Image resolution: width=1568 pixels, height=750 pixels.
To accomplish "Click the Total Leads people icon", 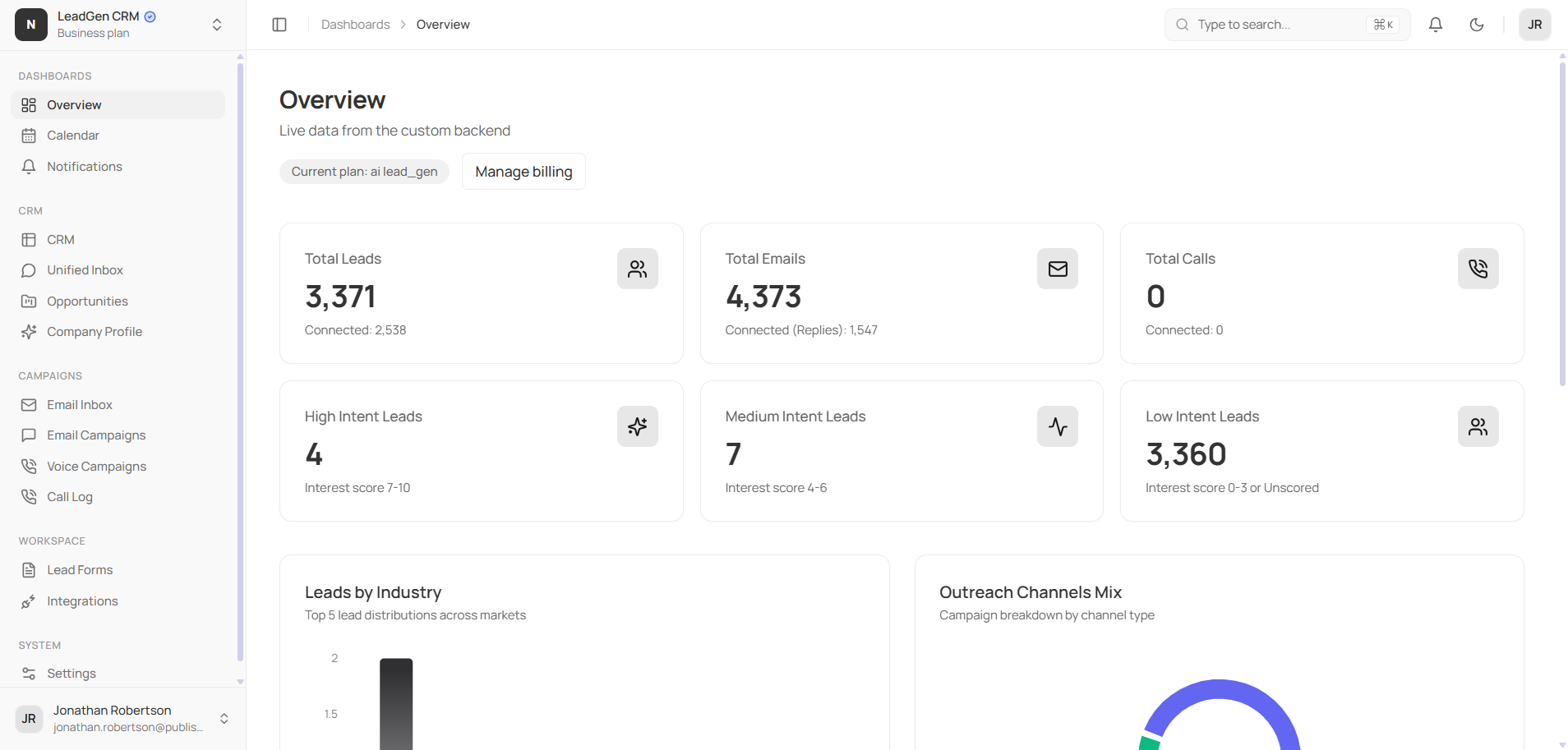I will click(x=638, y=269).
